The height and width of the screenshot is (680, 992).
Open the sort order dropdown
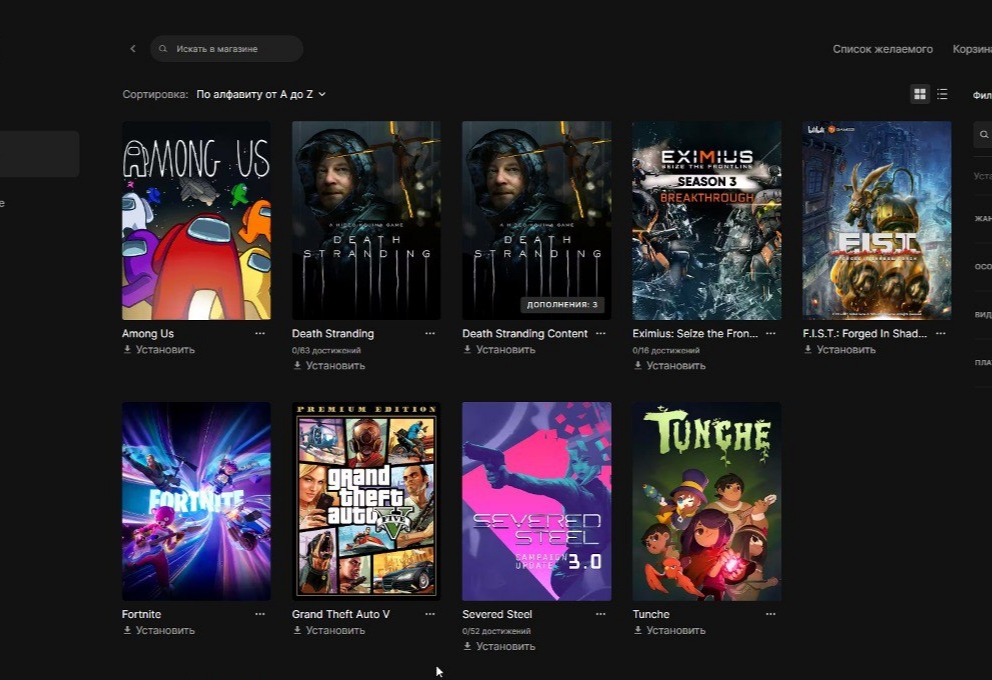coord(261,94)
